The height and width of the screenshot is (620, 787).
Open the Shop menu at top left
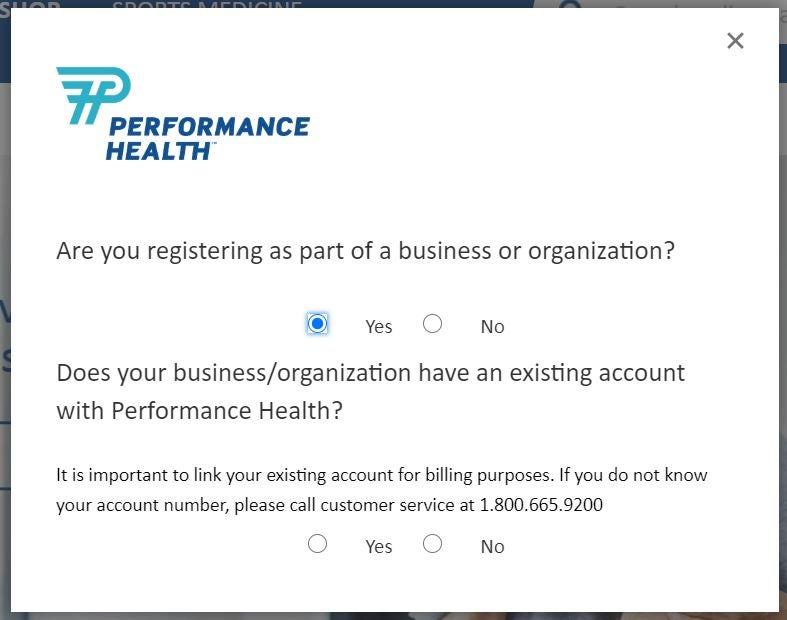click(30, 5)
